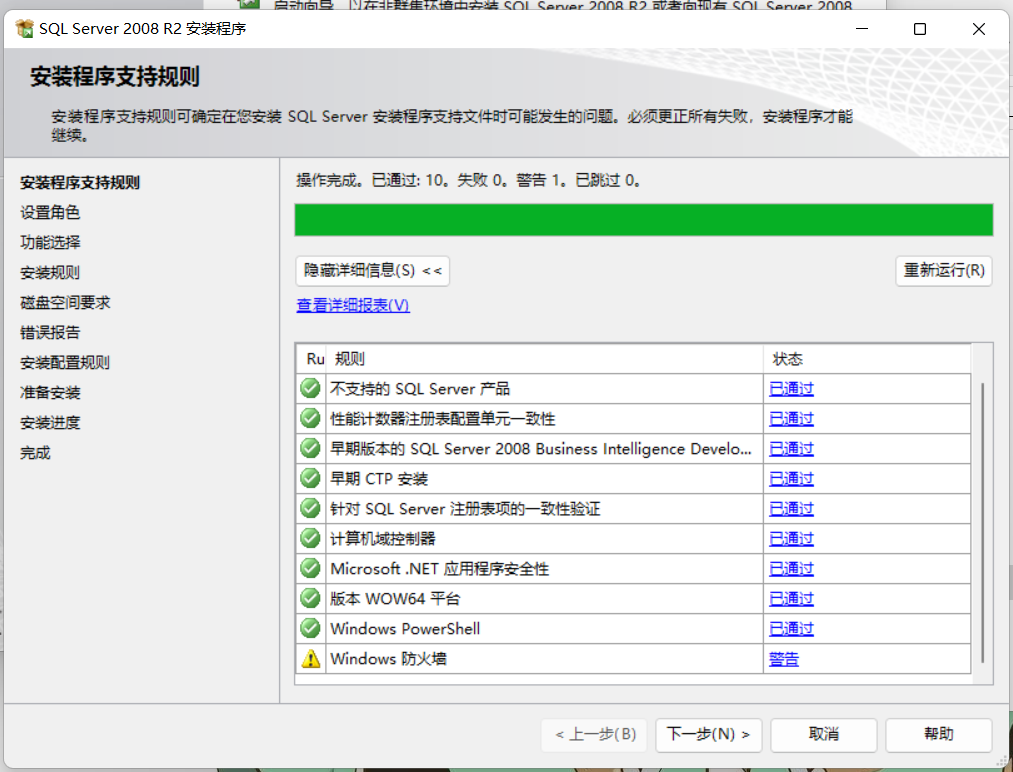Select 安装配置规则 step in the sidebar

pos(65,362)
